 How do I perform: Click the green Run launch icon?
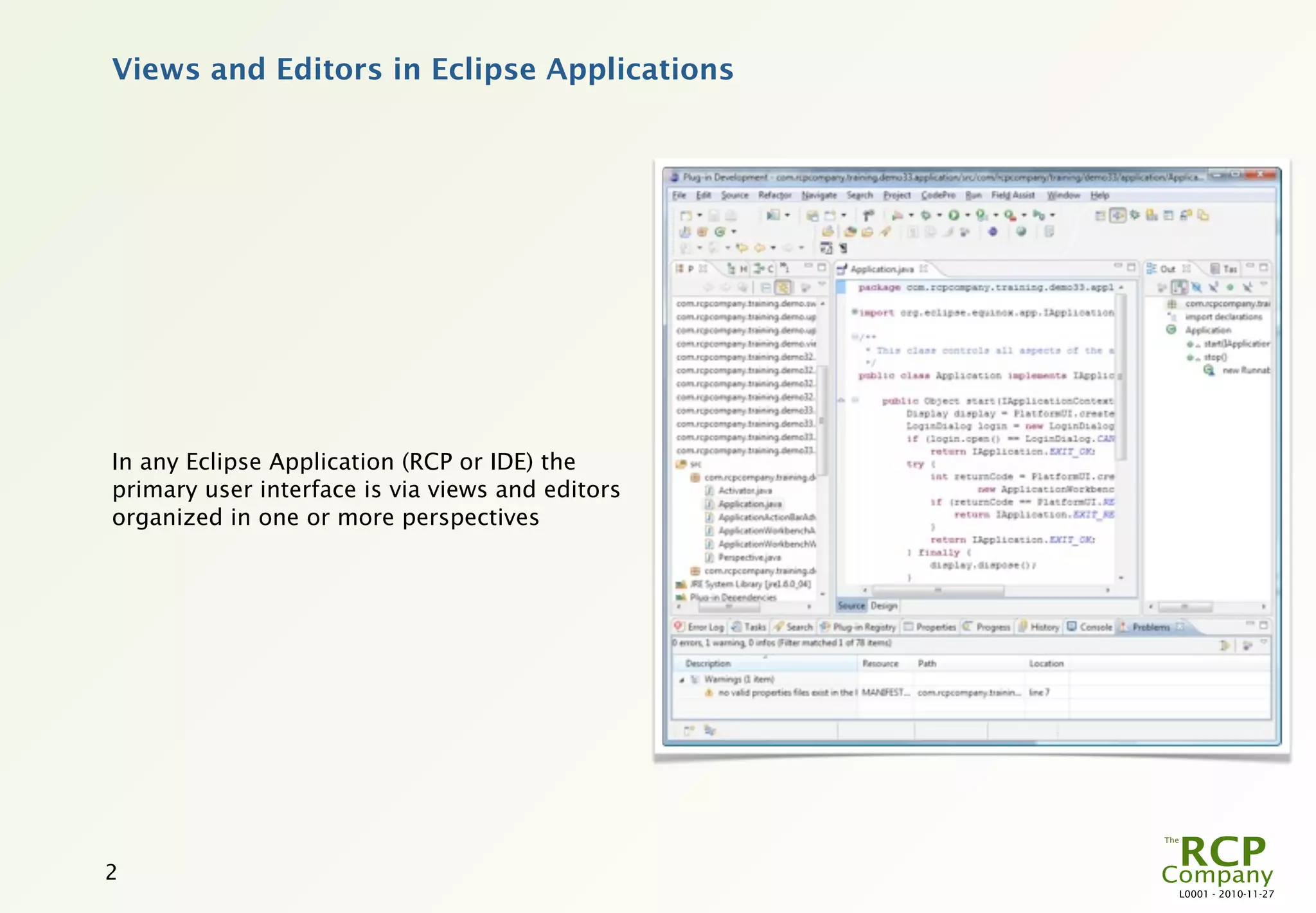954,216
